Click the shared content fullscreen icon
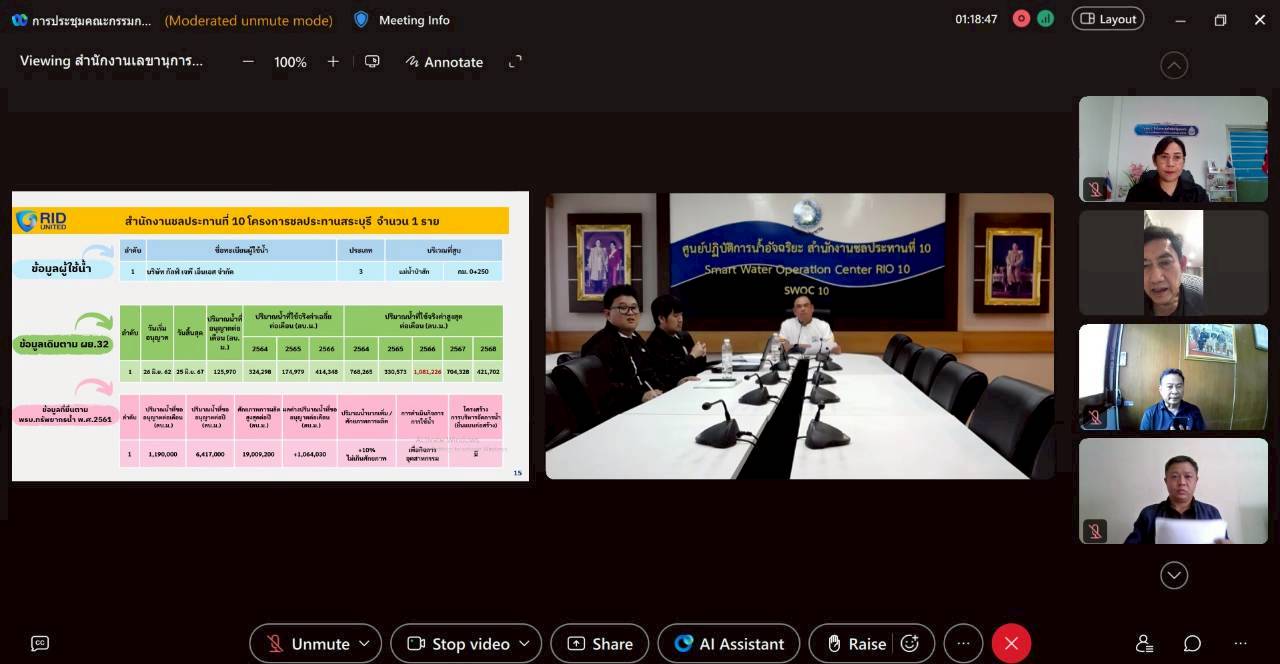 515,62
